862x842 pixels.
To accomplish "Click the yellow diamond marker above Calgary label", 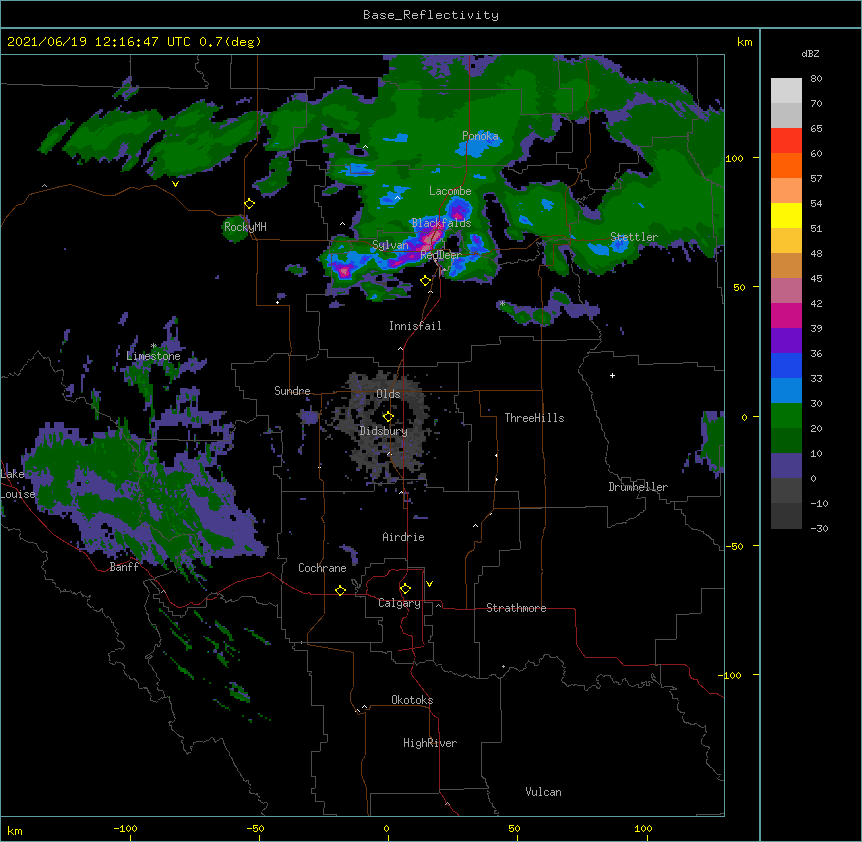I will click(405, 589).
